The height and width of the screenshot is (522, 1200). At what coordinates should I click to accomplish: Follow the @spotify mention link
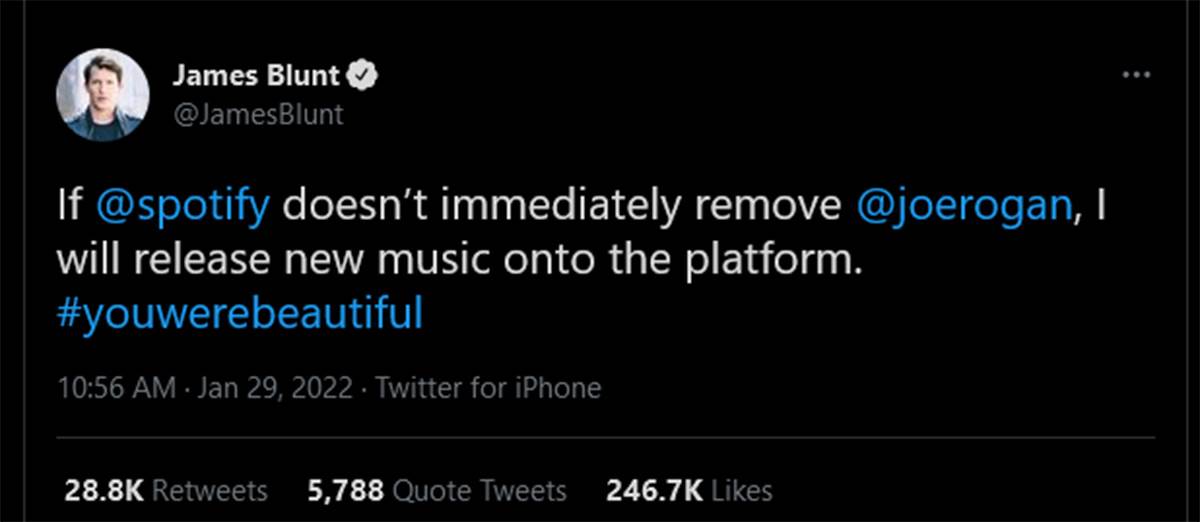click(184, 206)
